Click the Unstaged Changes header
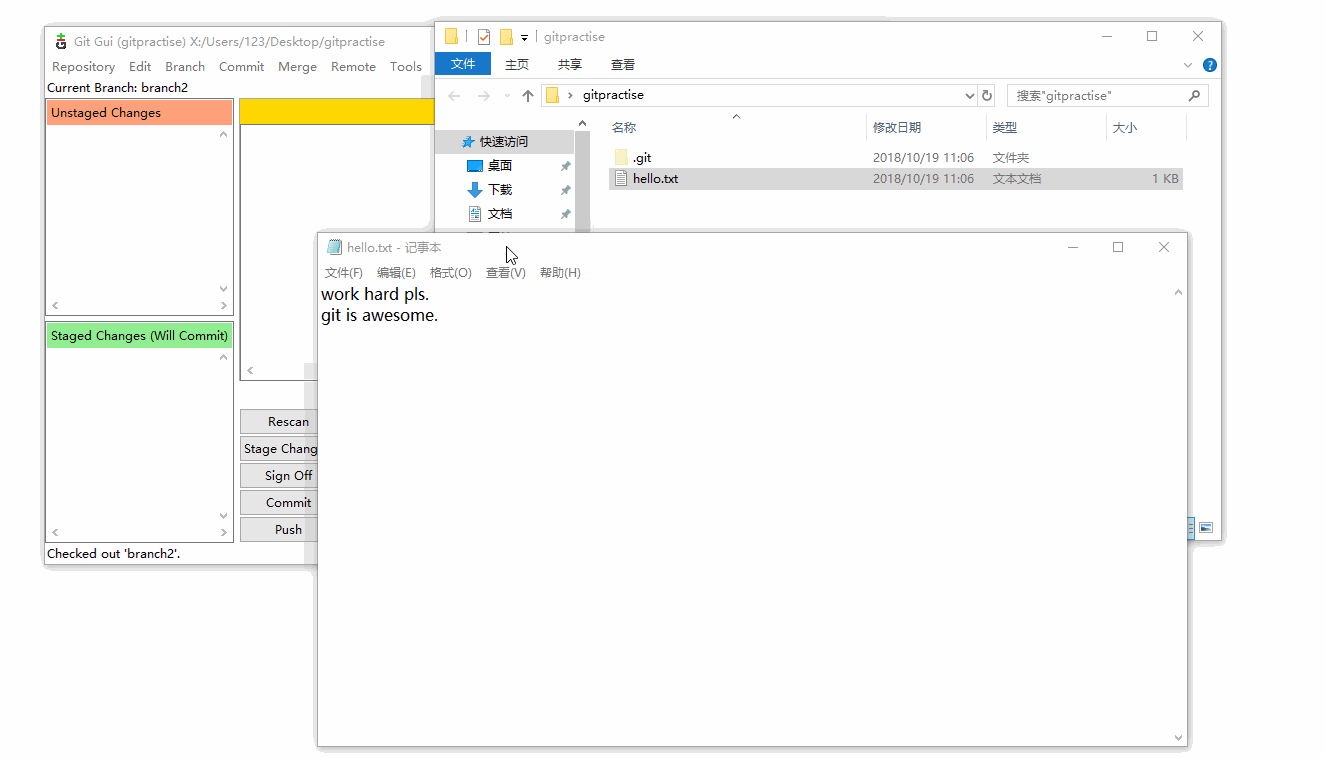The width and height of the screenshot is (1325, 758). [139, 113]
